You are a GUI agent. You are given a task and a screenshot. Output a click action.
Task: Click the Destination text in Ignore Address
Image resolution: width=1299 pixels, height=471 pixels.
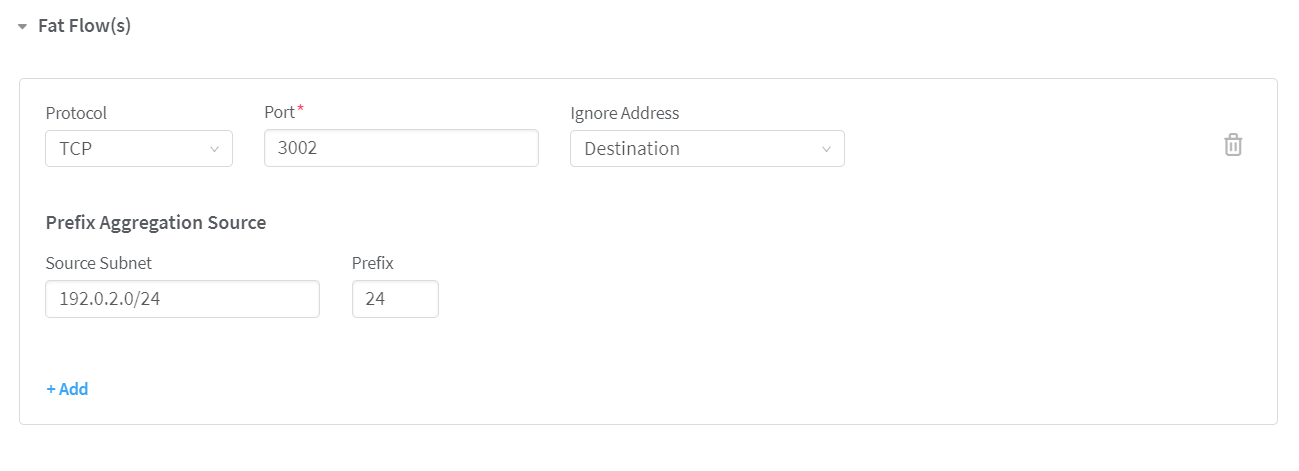(632, 149)
